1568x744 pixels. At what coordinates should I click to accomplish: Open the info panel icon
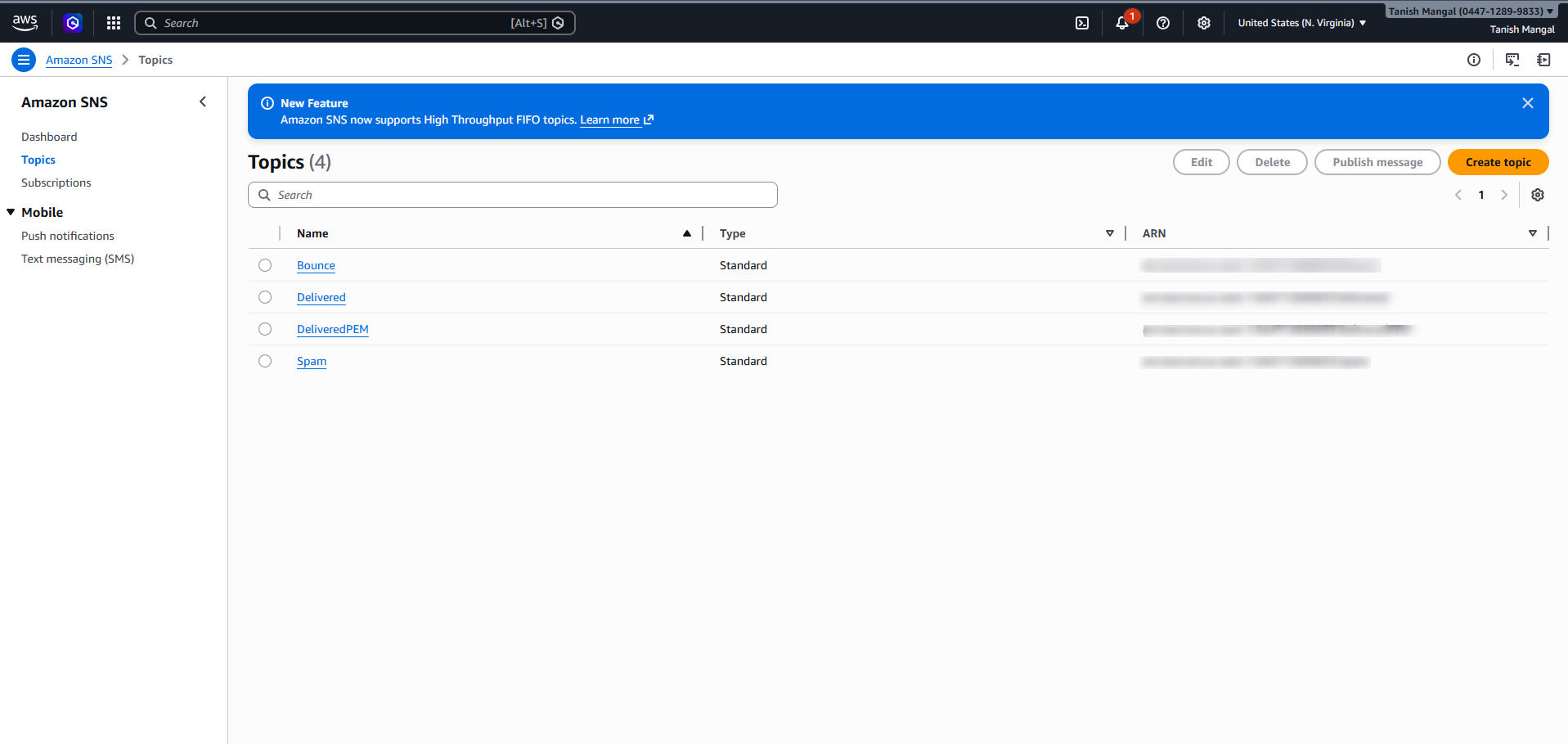(1473, 60)
